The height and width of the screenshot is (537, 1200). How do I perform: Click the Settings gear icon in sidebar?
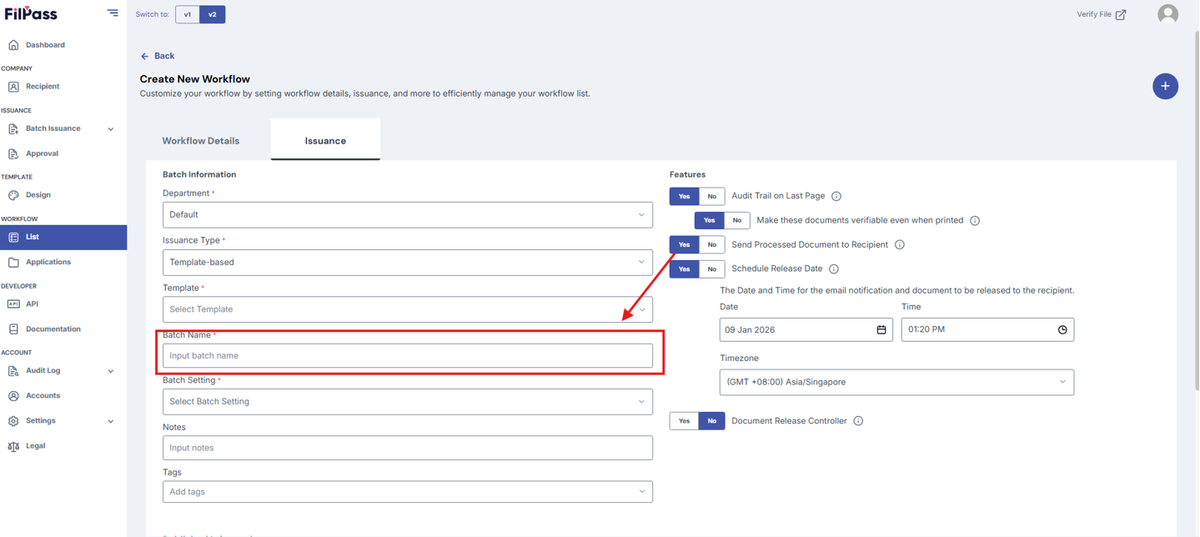click(x=13, y=421)
